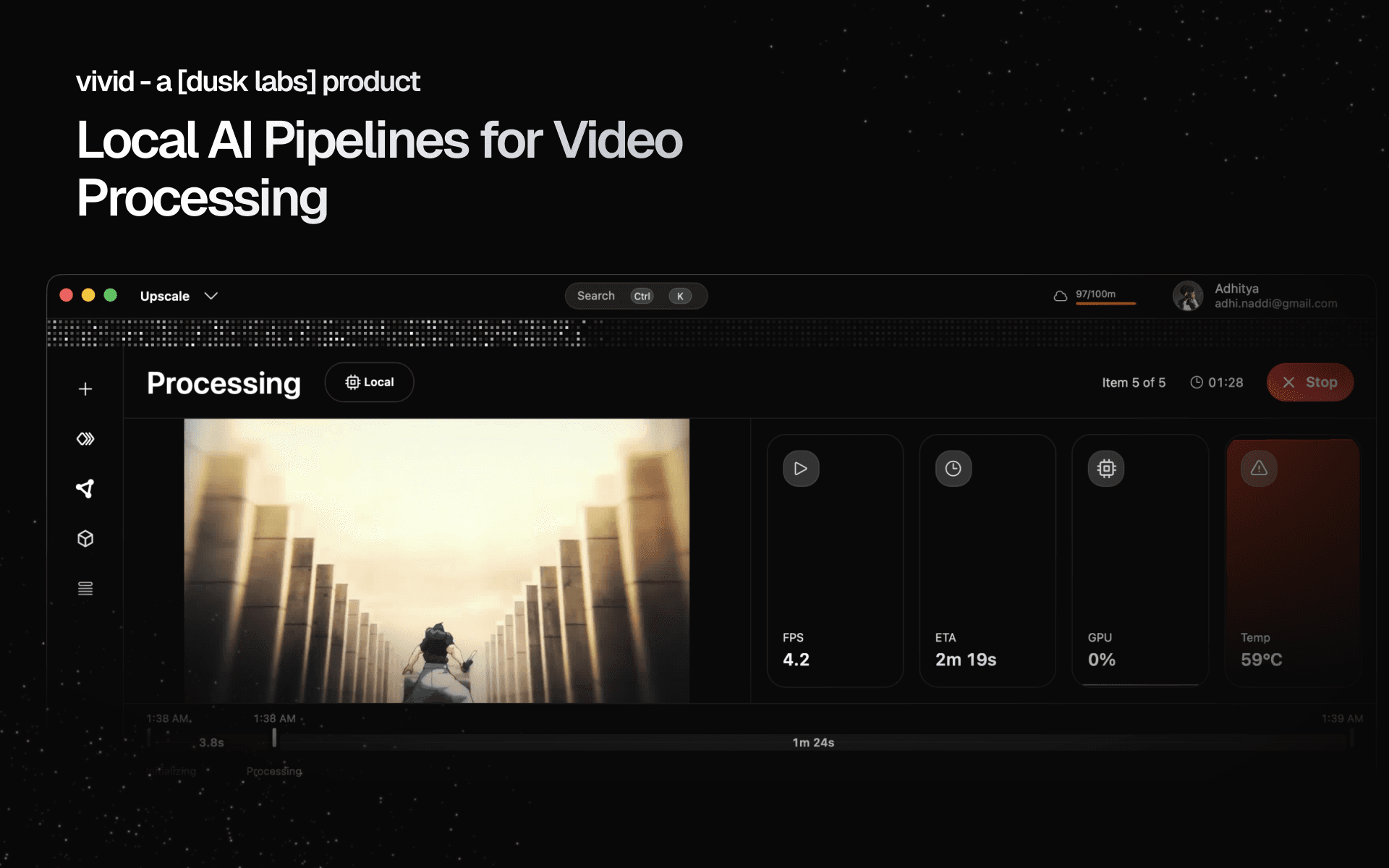Click the plus icon in the sidebar
The width and height of the screenshot is (1389, 868).
[85, 389]
